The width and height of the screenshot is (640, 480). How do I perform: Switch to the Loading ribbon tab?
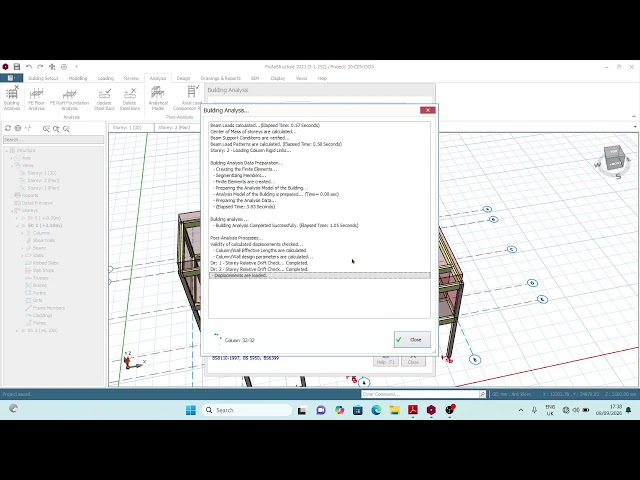pyautogui.click(x=105, y=78)
